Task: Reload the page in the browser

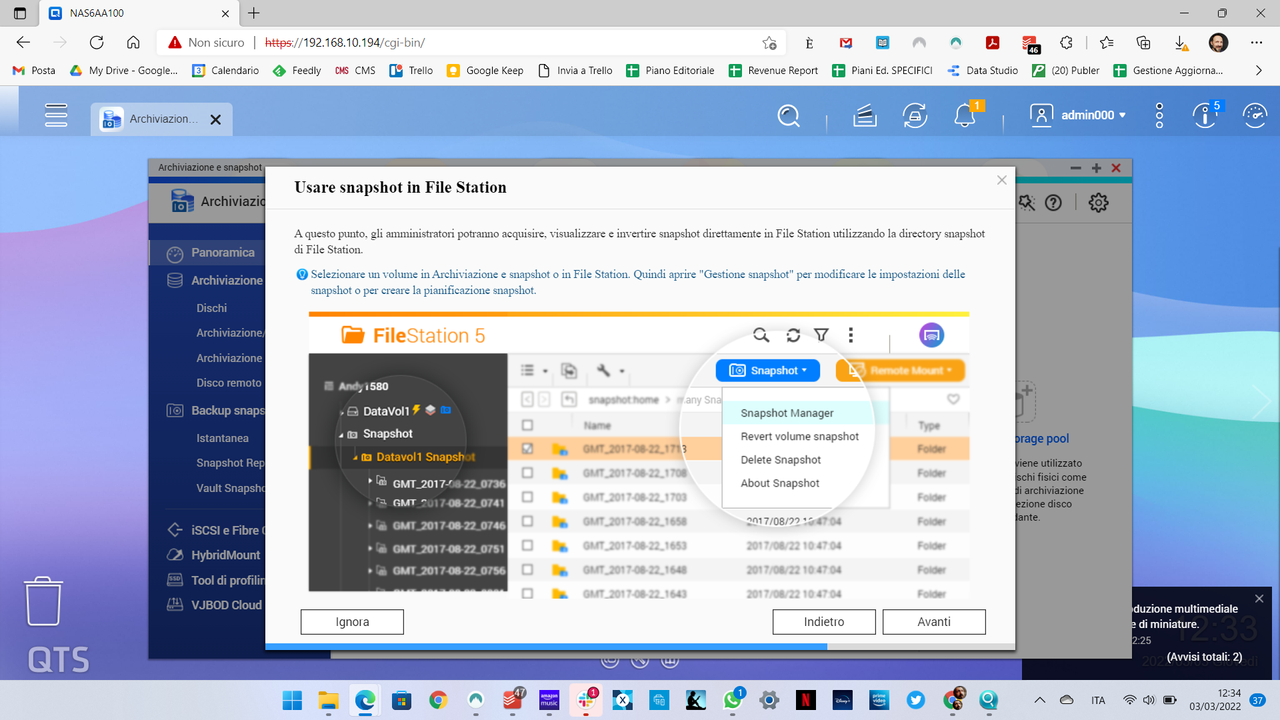Action: (96, 43)
